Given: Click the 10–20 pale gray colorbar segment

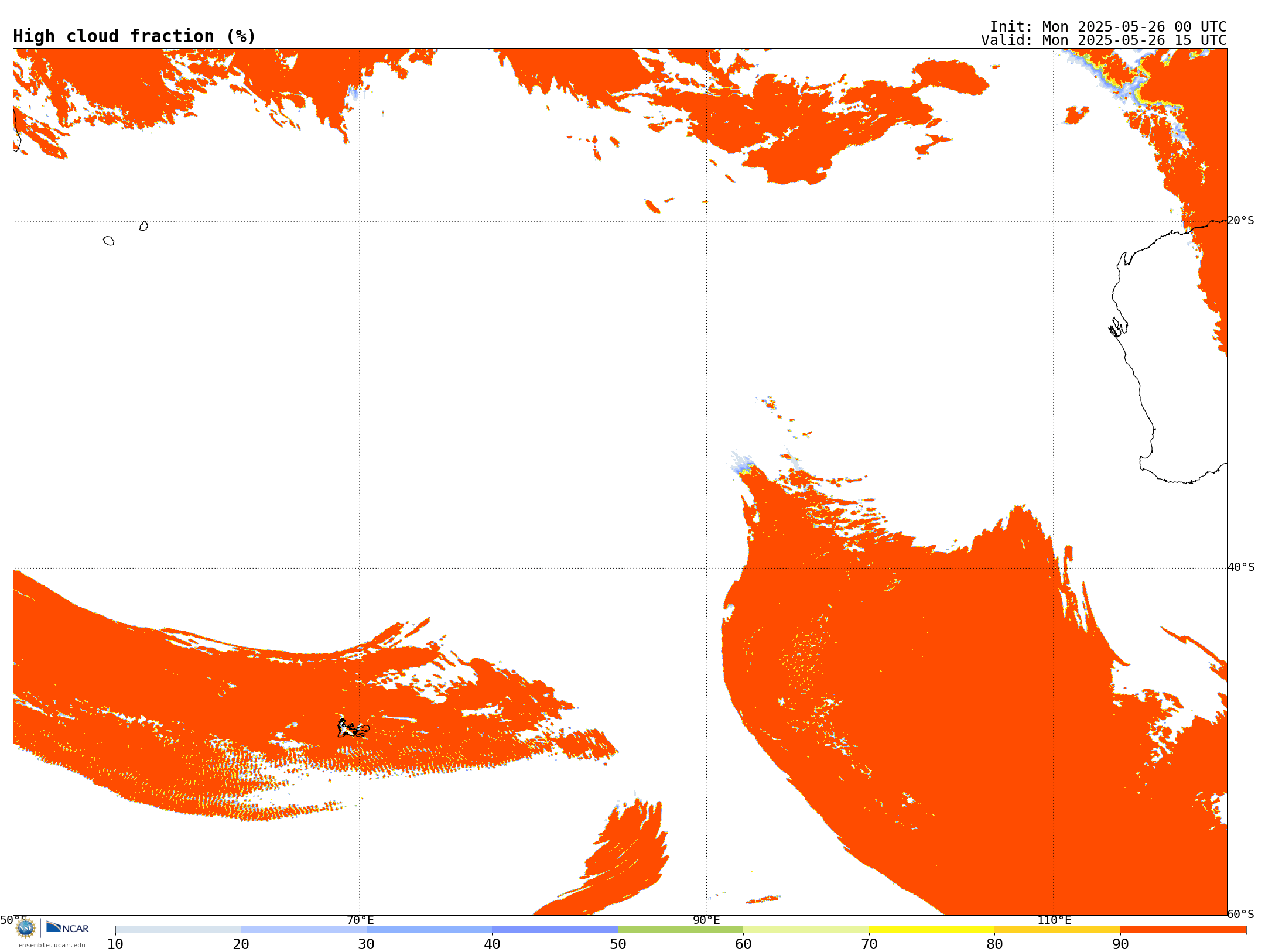Looking at the screenshot, I should [x=178, y=930].
